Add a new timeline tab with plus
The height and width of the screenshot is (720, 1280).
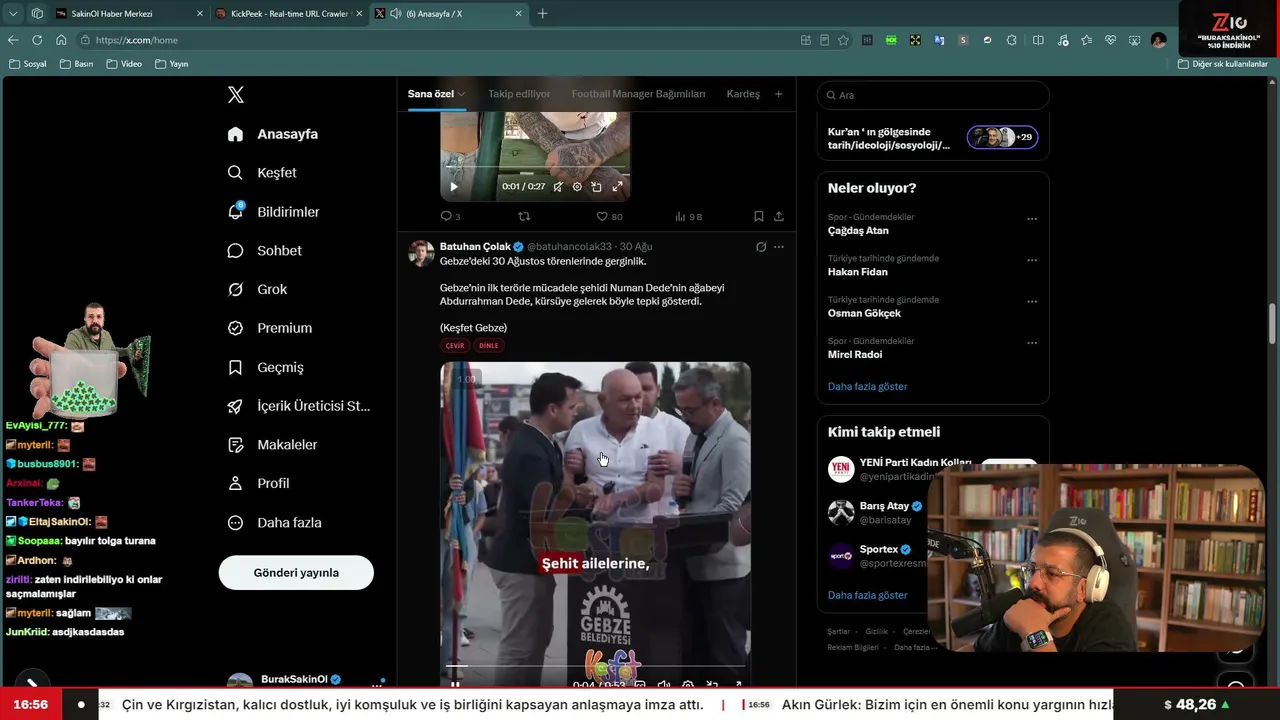[x=779, y=94]
